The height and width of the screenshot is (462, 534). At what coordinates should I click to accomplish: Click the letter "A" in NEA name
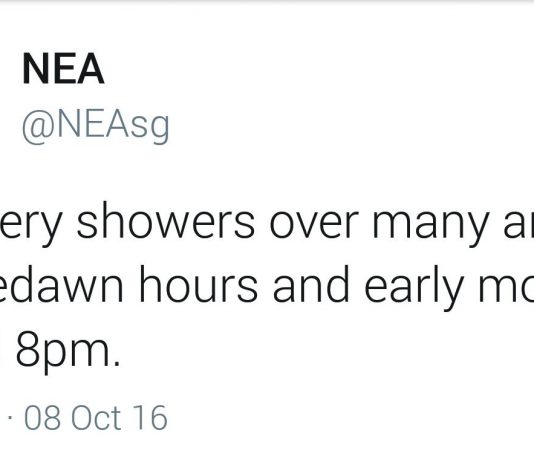click(90, 69)
